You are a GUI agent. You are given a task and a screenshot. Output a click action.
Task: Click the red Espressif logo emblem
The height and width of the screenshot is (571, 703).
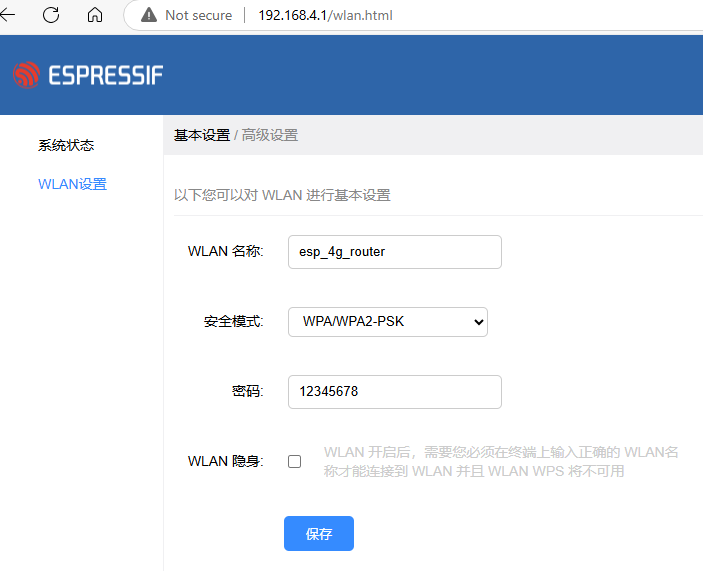pos(26,75)
